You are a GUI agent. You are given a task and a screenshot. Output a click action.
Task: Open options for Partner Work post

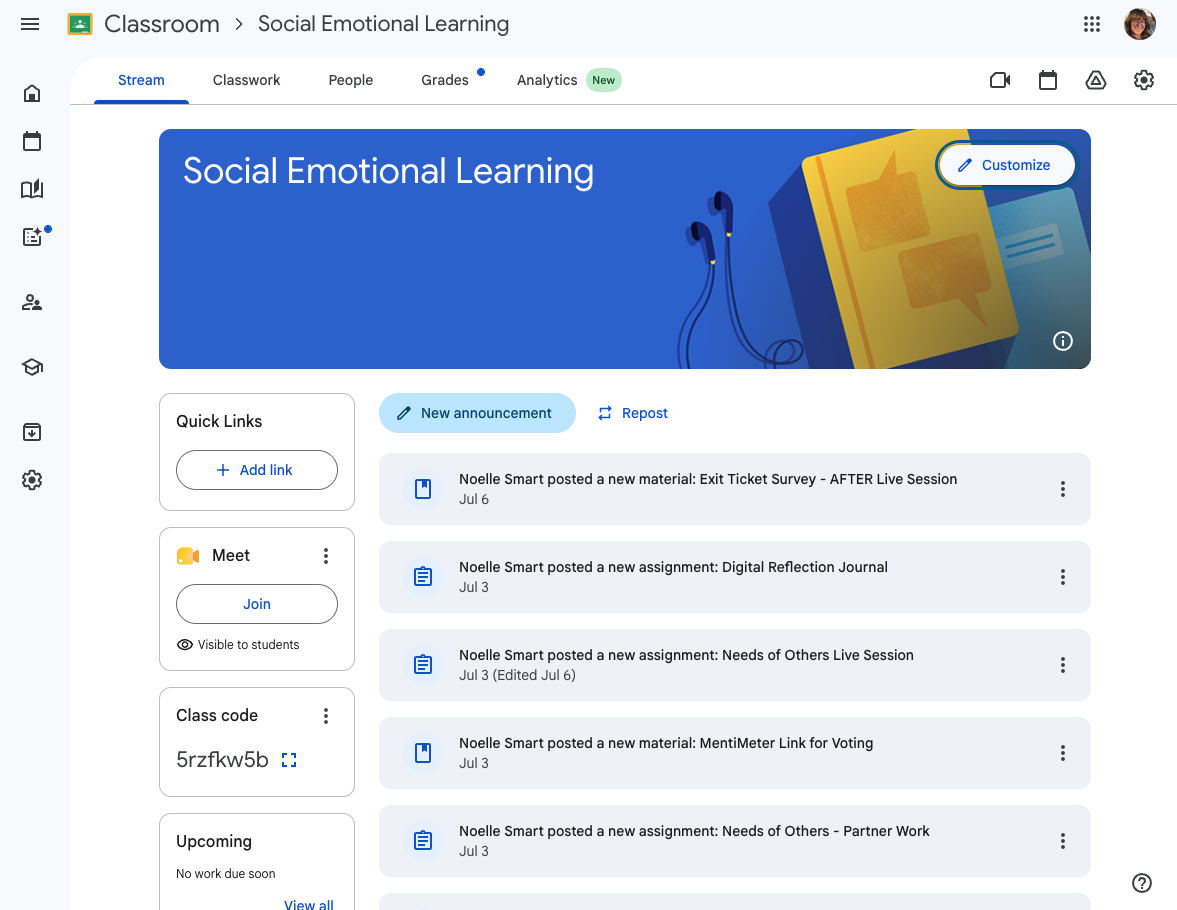pyautogui.click(x=1063, y=841)
